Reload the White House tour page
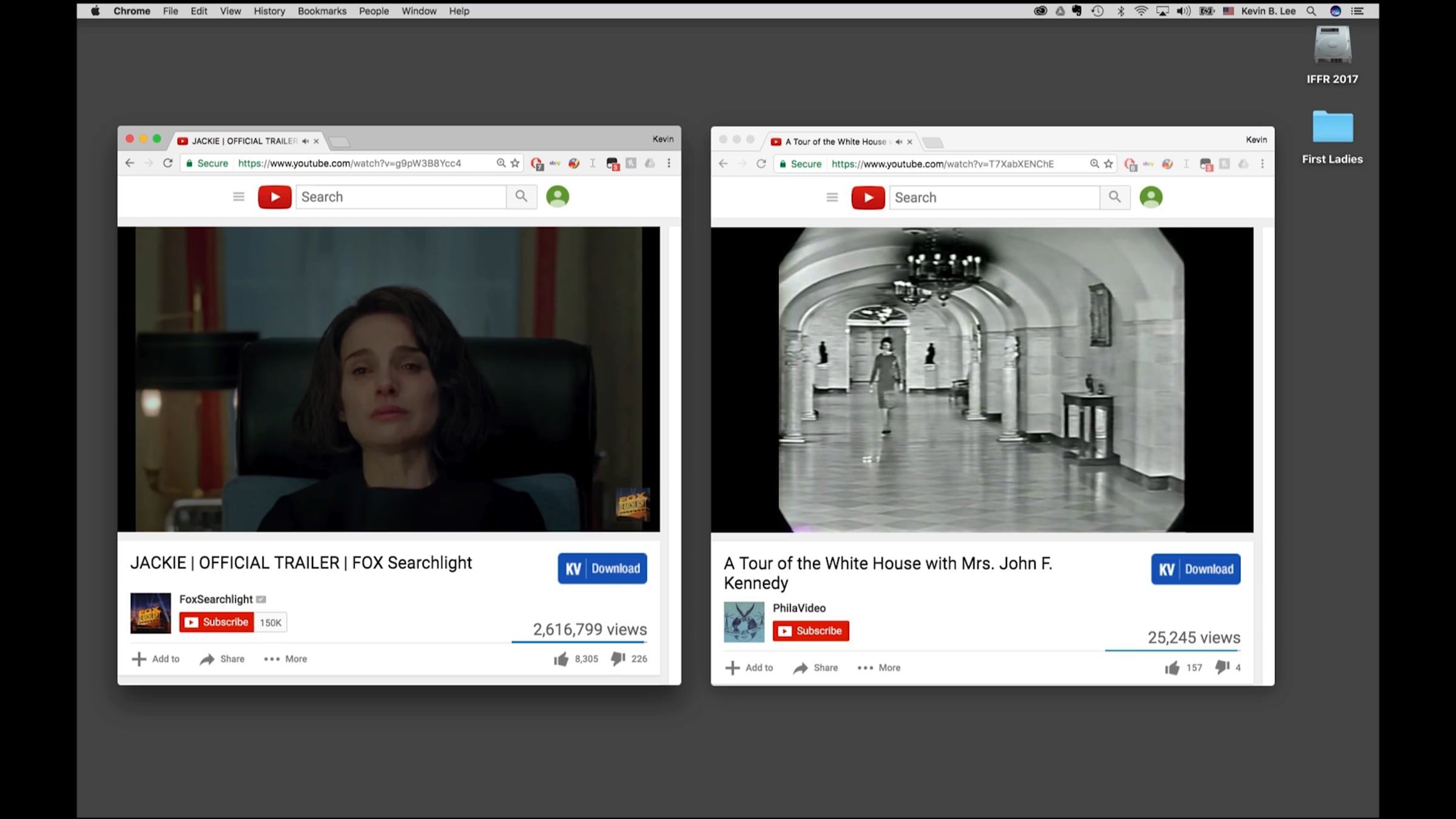Viewport: 1456px width, 819px height. [x=761, y=164]
